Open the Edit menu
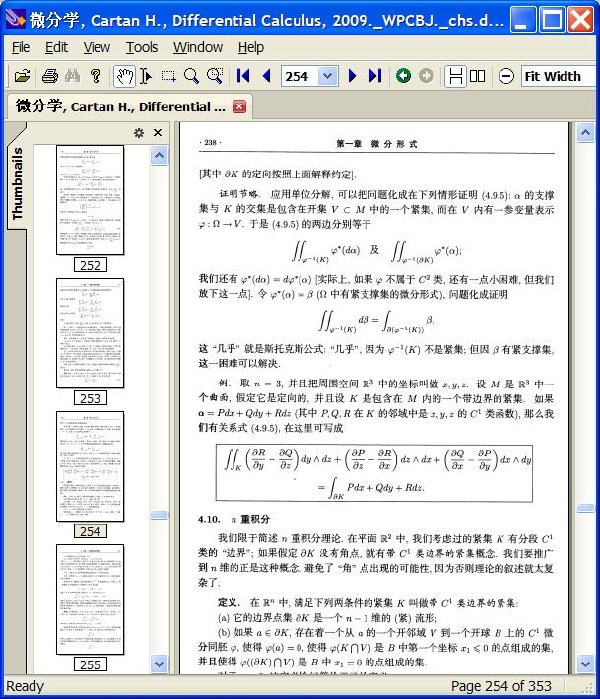The width and height of the screenshot is (600, 699). [x=57, y=47]
